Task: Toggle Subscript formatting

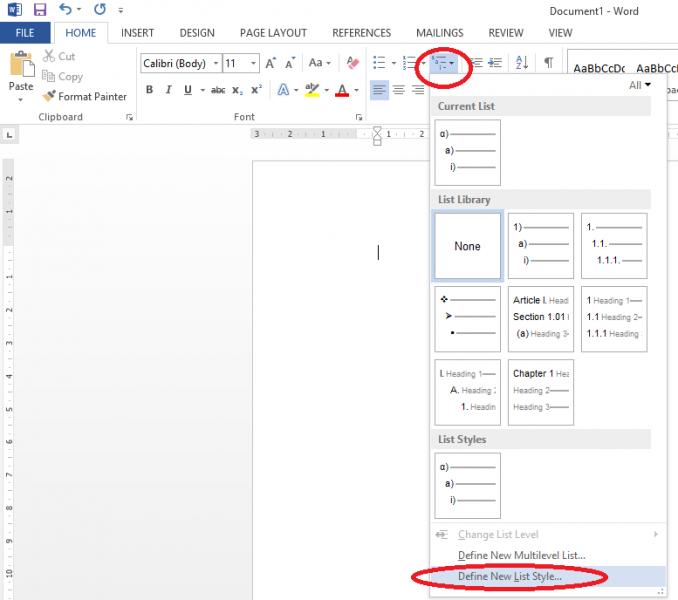Action: pos(237,90)
